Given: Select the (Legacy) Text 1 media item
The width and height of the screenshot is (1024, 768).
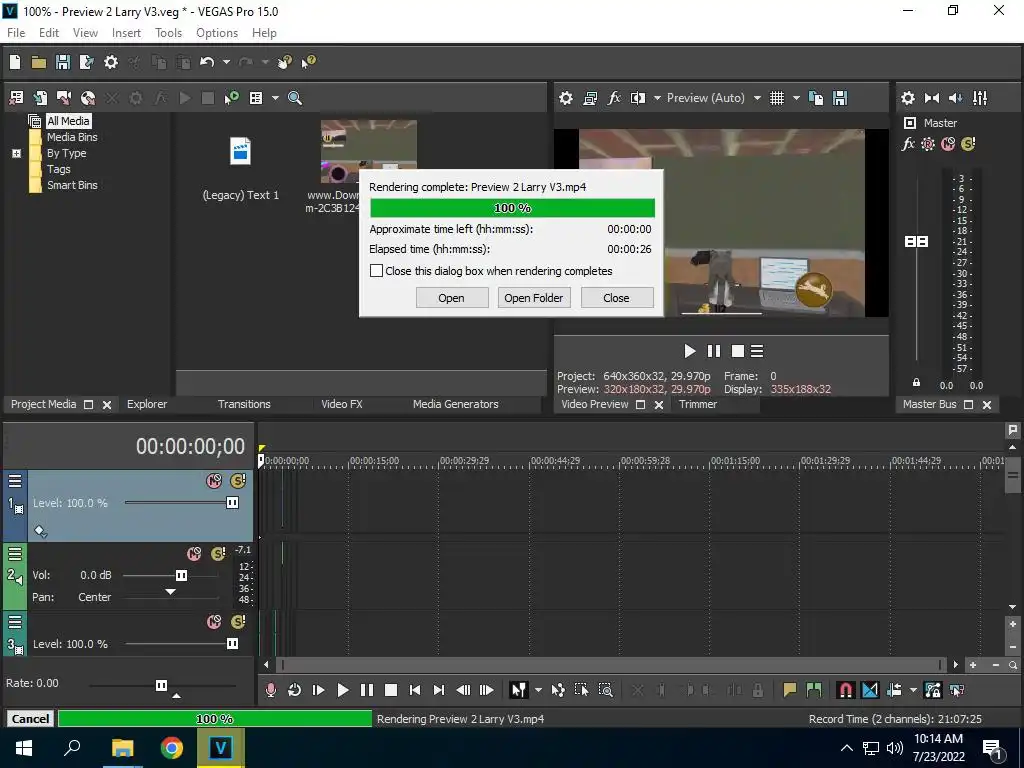Looking at the screenshot, I should point(240,169).
